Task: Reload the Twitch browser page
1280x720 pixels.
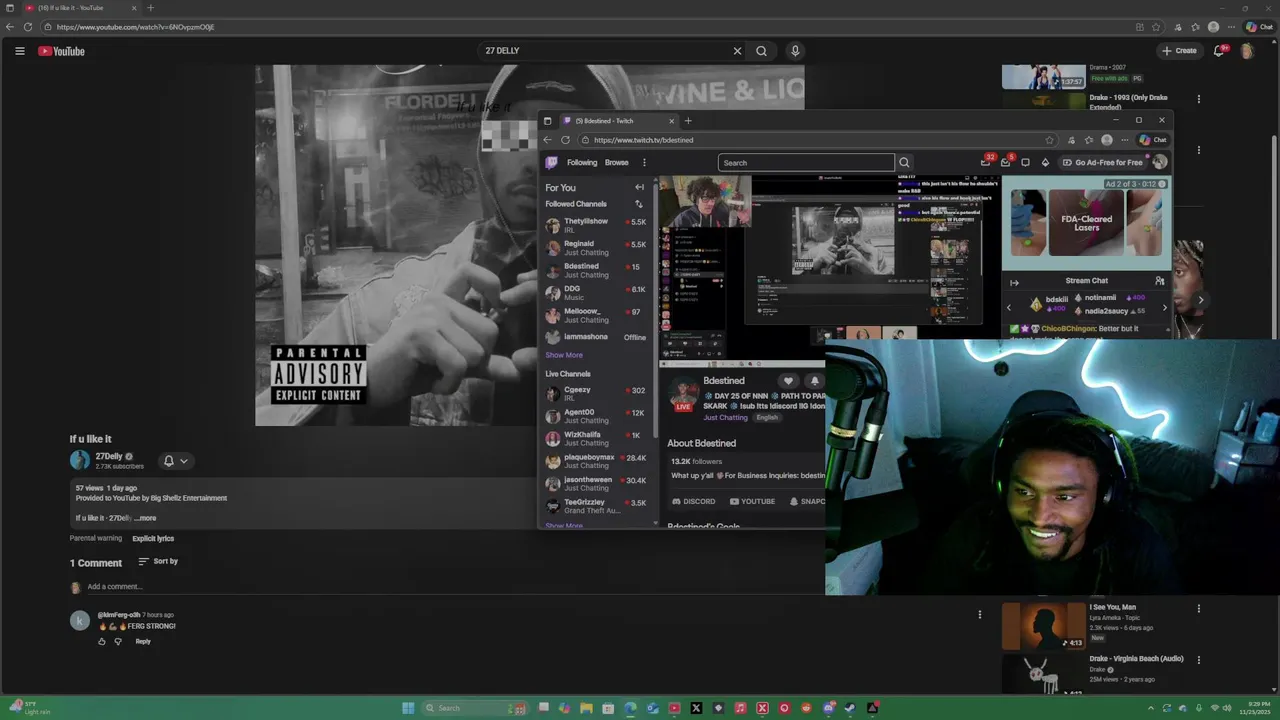Action: click(x=565, y=140)
